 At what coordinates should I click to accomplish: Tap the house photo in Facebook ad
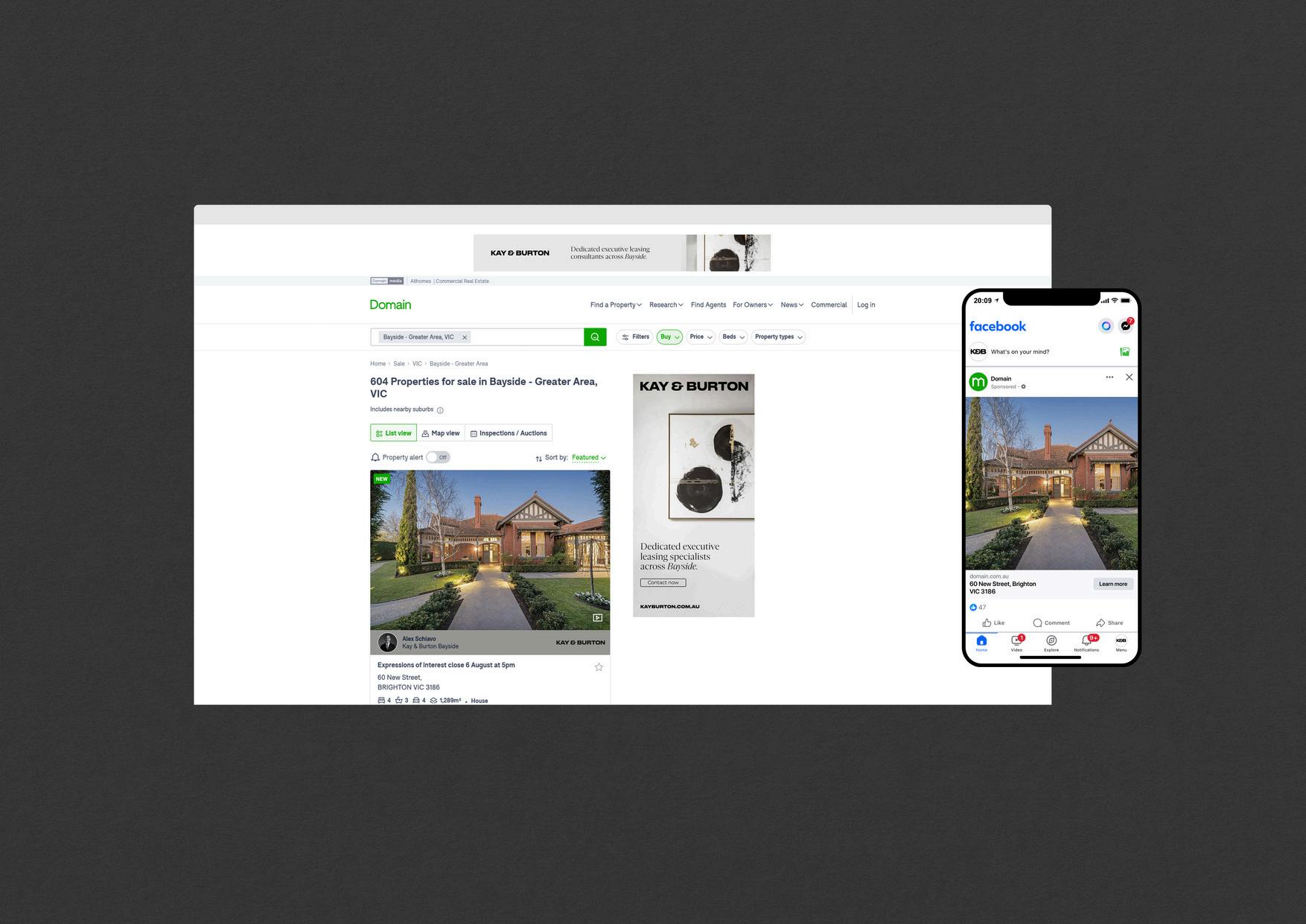click(x=1051, y=483)
